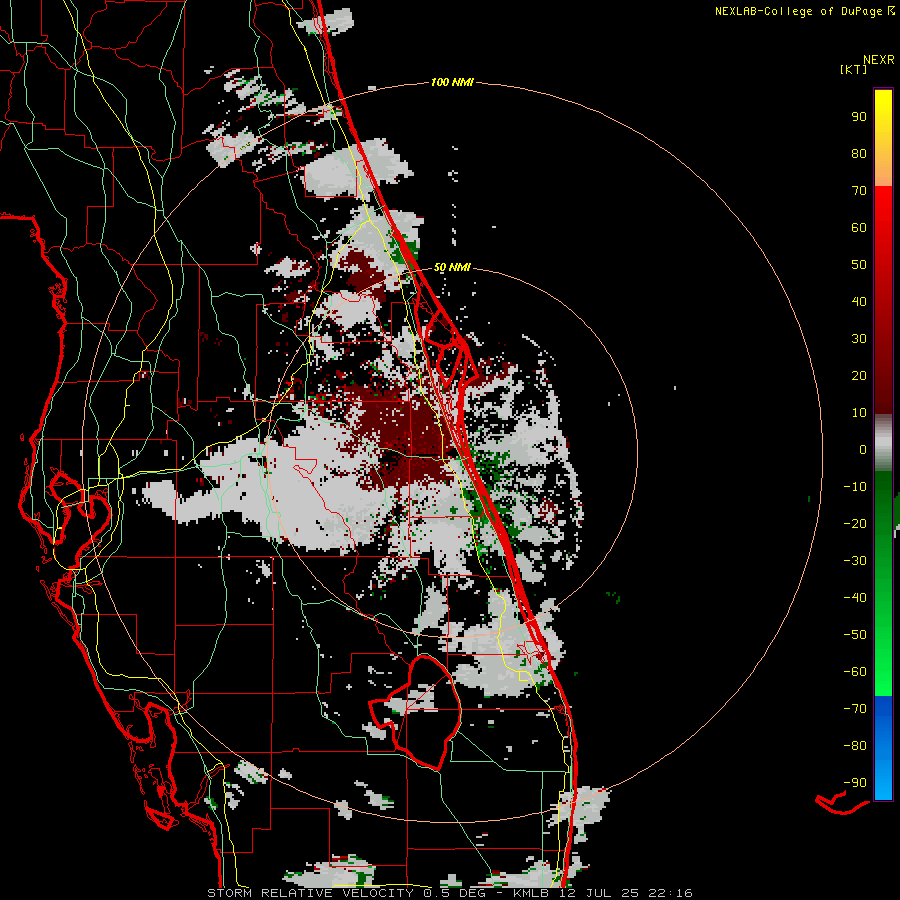Viewport: 900px width, 900px height.
Task: Select the 20 value on the velocity scale
Action: pyautogui.click(x=859, y=376)
